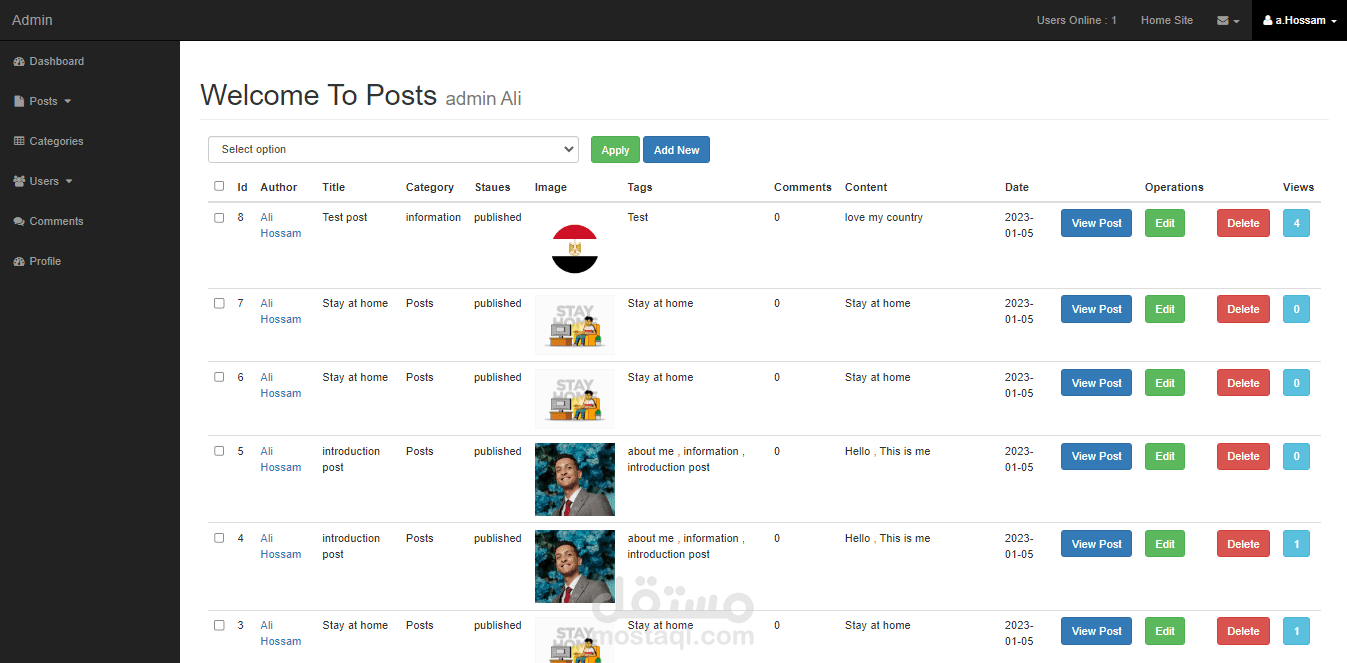Open the Select option bulk dropdown
1347x663 pixels.
click(x=393, y=149)
